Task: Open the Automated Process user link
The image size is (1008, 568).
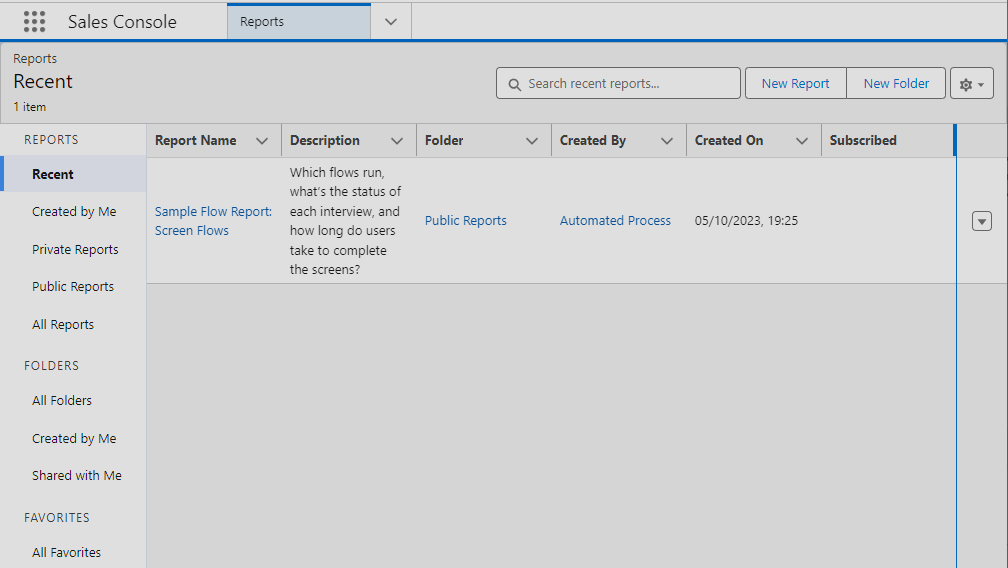Action: [615, 220]
